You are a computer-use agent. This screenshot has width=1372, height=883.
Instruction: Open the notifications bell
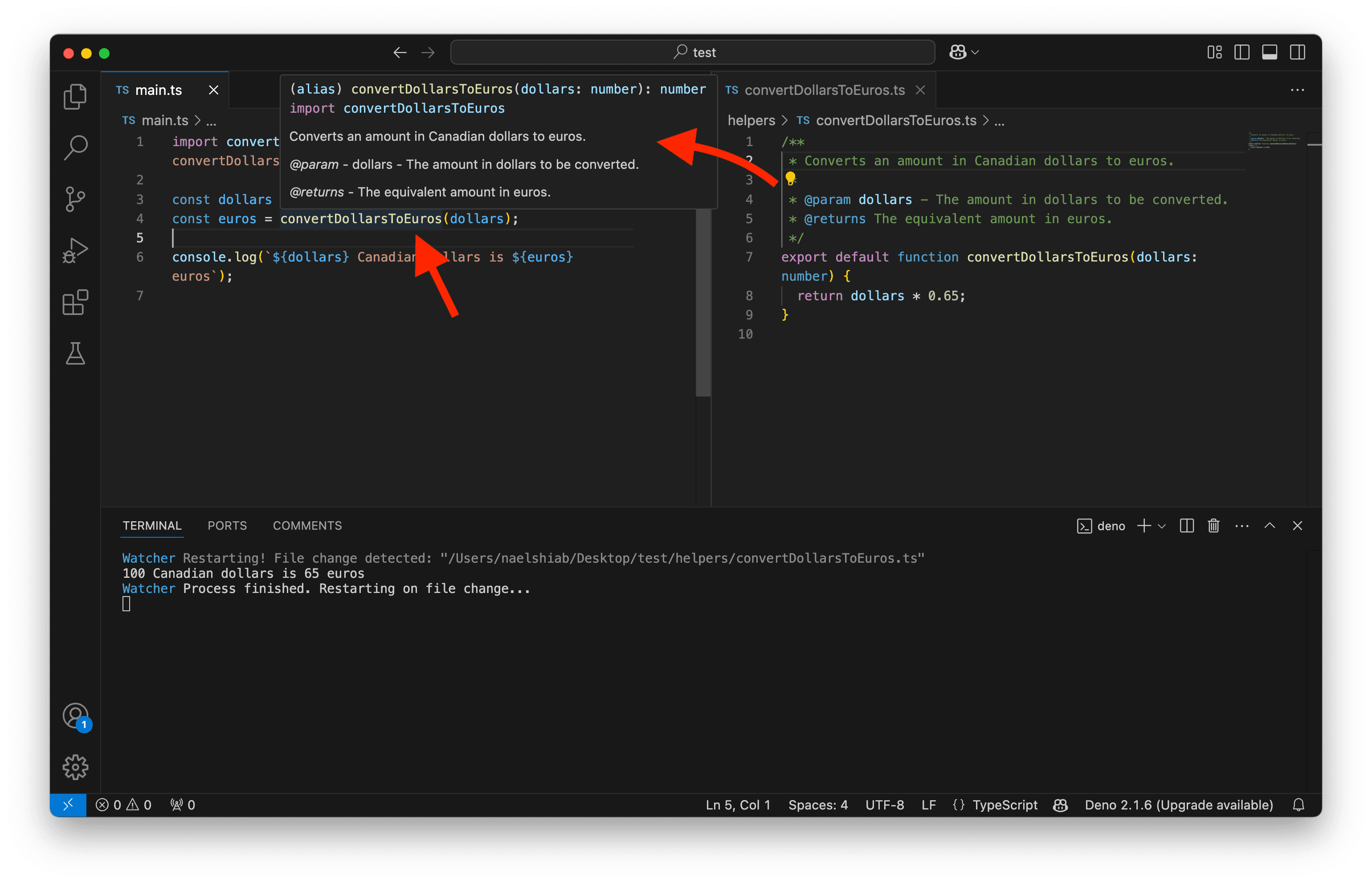click(x=1298, y=805)
